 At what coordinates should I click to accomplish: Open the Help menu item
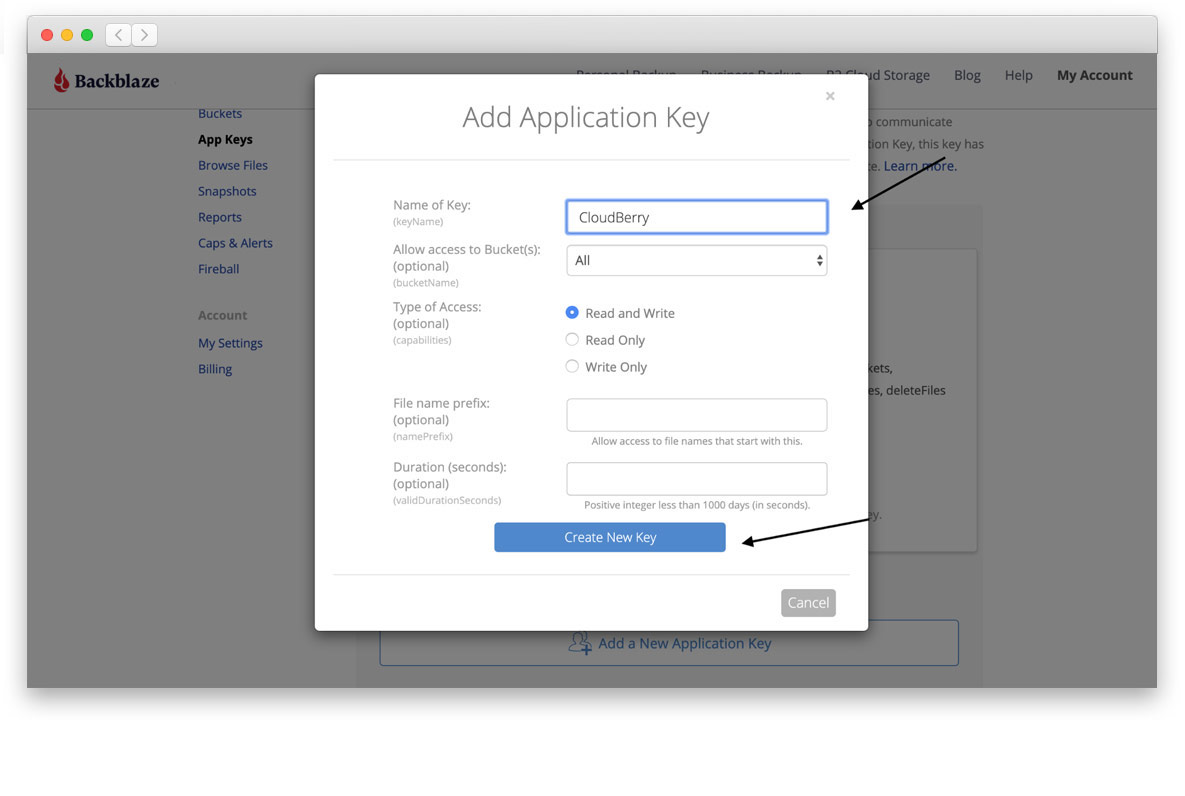click(x=1018, y=75)
